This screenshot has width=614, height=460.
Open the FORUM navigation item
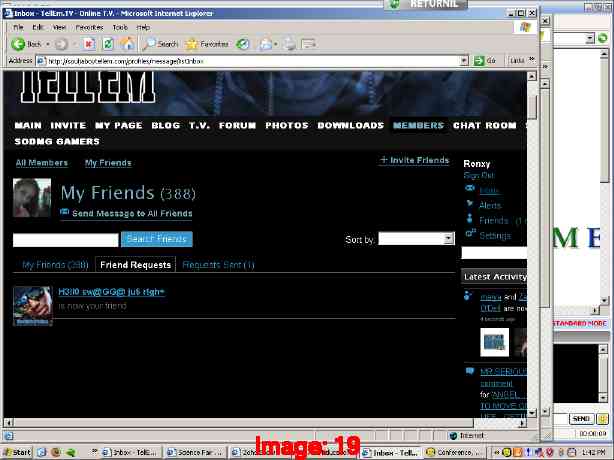coord(237,125)
